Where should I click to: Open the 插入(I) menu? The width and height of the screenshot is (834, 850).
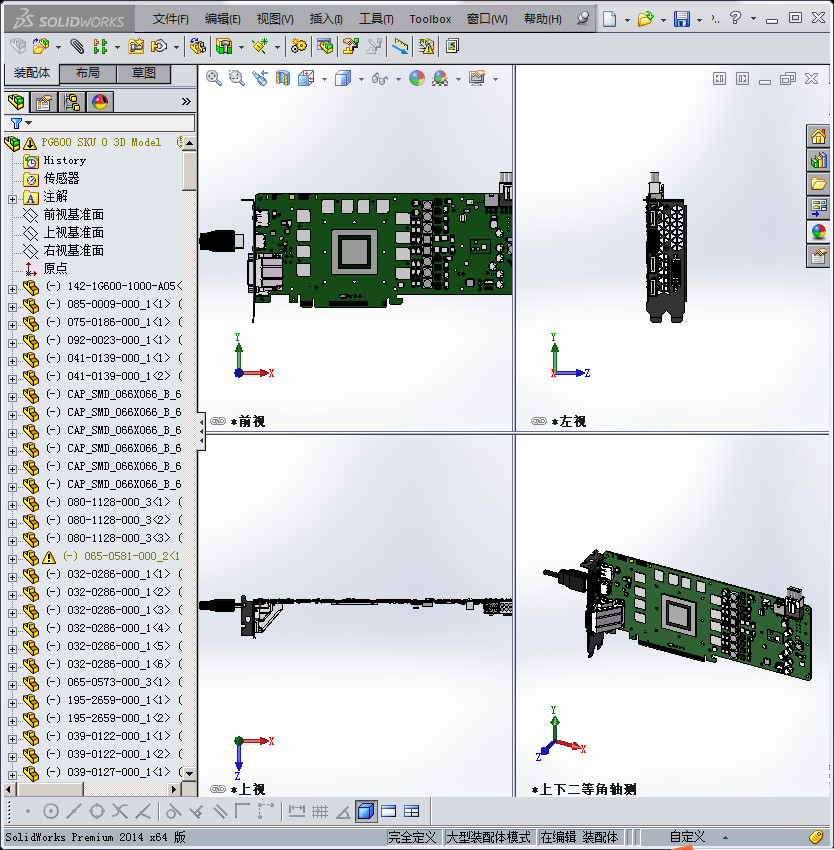(326, 19)
